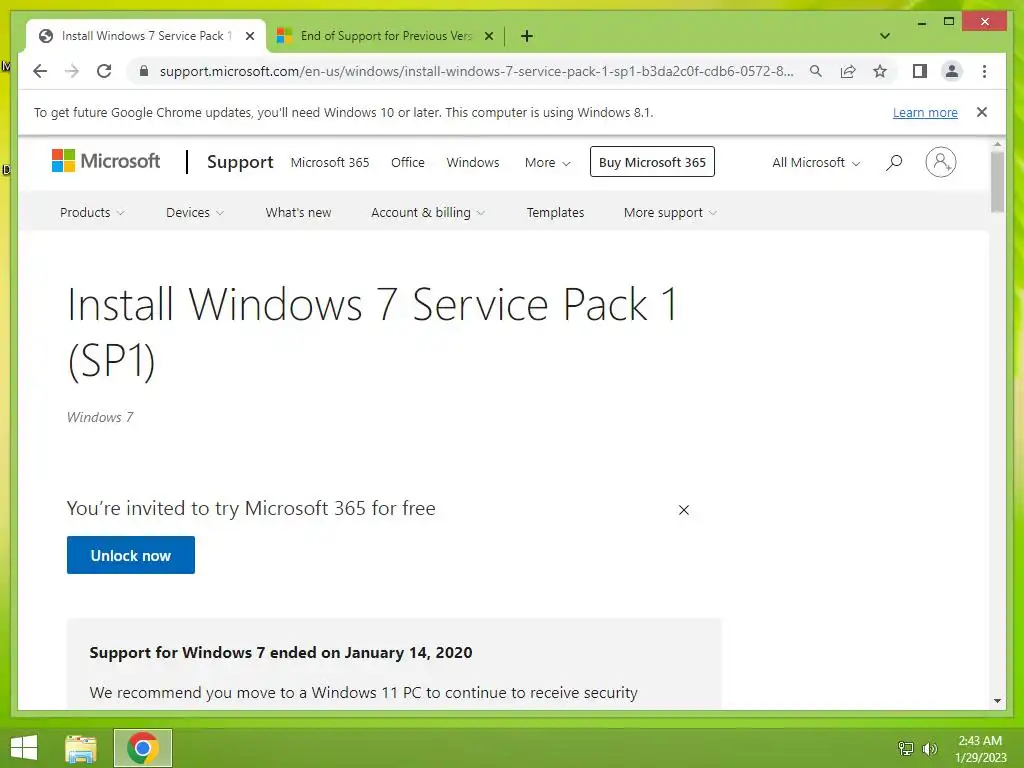Screen dimensions: 1024x768
Task: Open a new tab
Action: pyautogui.click(x=527, y=36)
